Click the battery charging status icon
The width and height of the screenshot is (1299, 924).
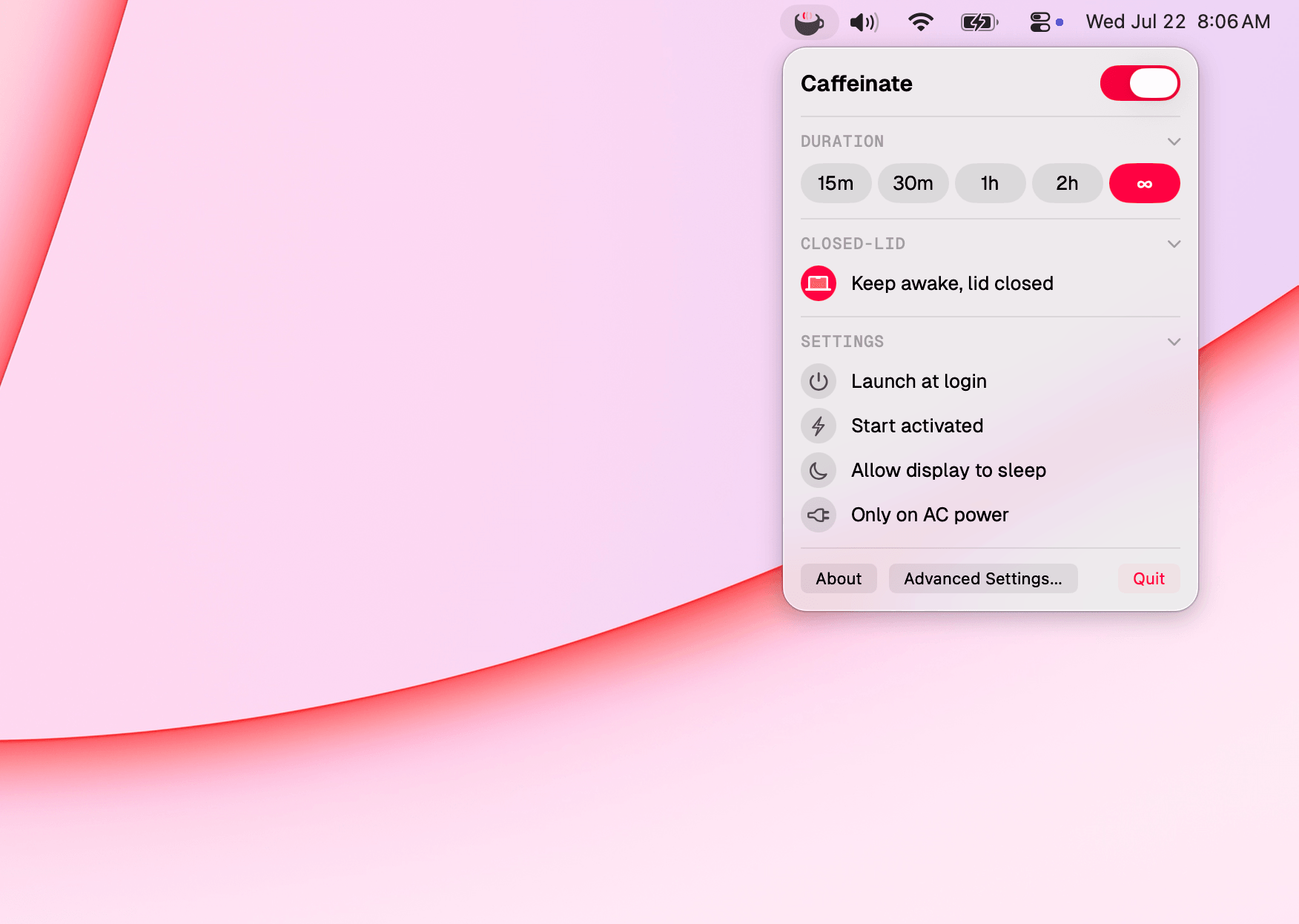point(979,22)
